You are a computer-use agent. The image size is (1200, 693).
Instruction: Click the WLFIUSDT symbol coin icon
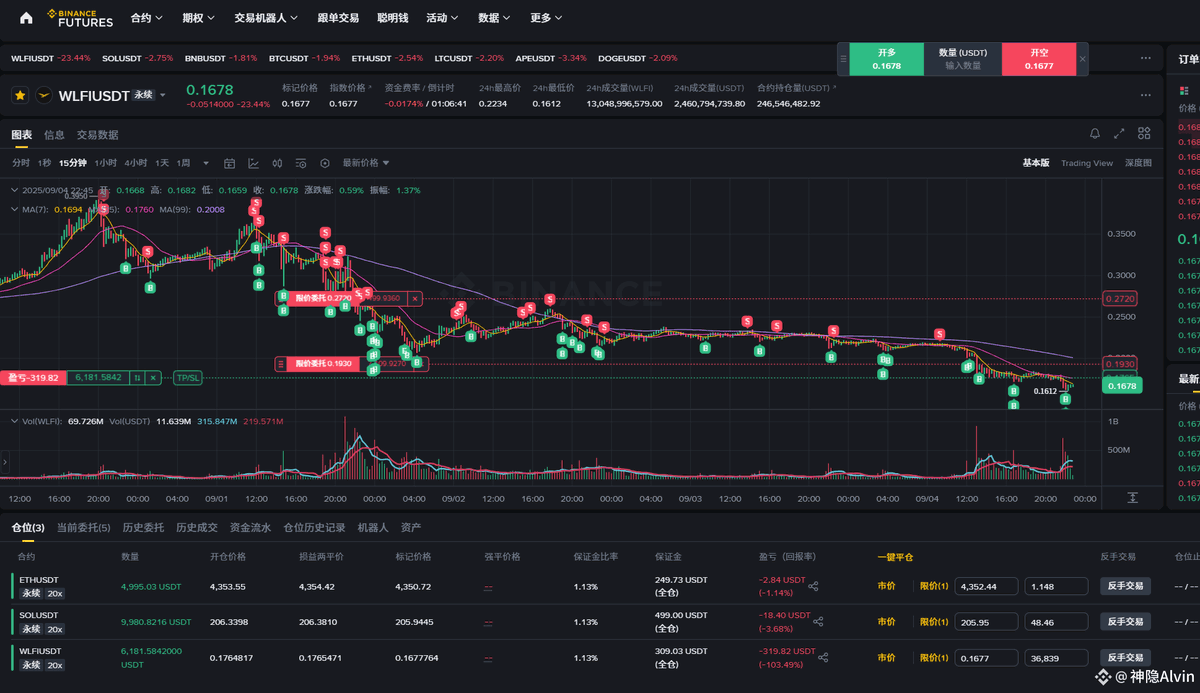point(43,95)
